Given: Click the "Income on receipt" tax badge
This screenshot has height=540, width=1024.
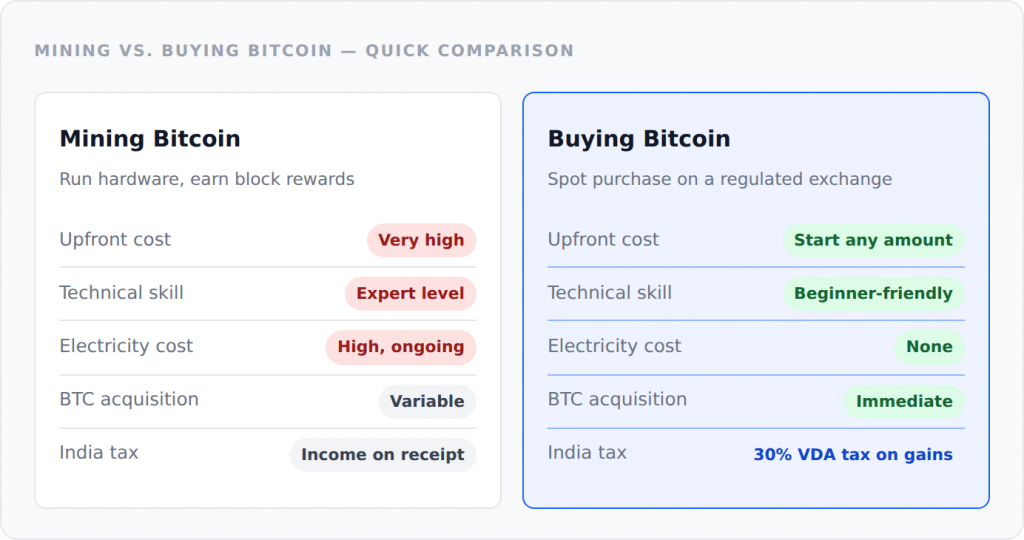Looking at the screenshot, I should pos(383,455).
